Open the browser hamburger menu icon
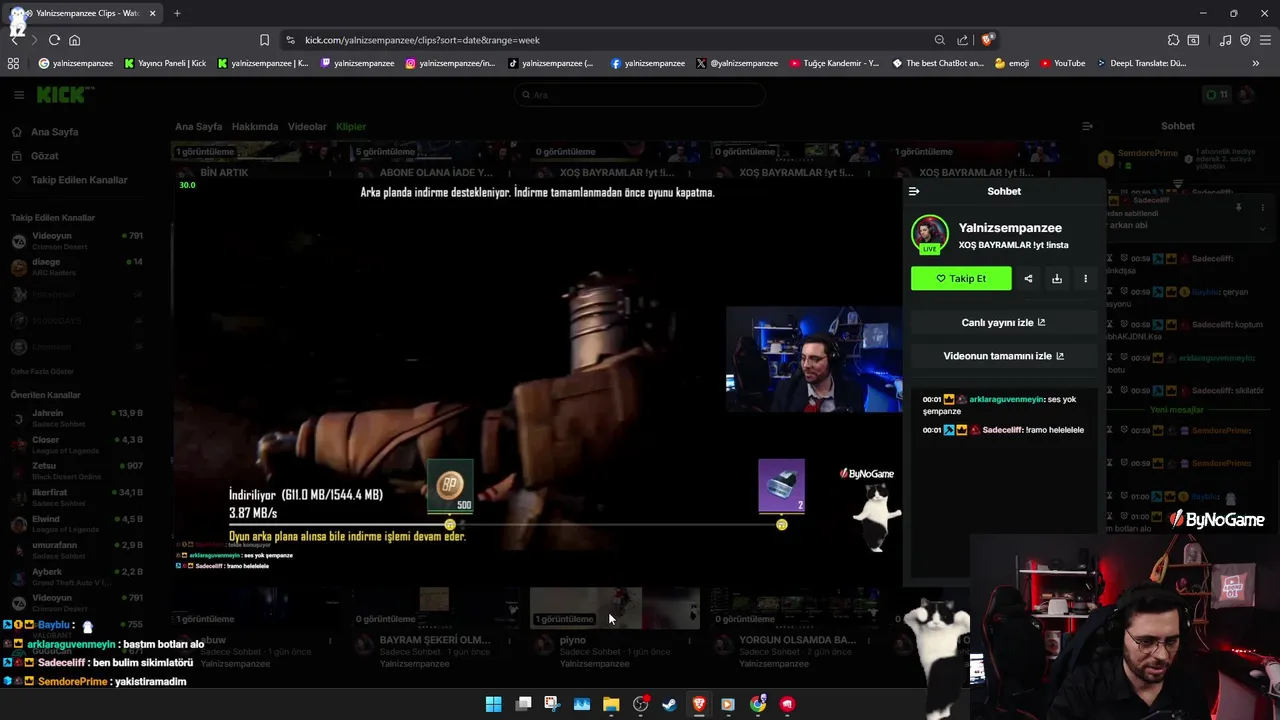This screenshot has width=1280, height=720. 1265,40
